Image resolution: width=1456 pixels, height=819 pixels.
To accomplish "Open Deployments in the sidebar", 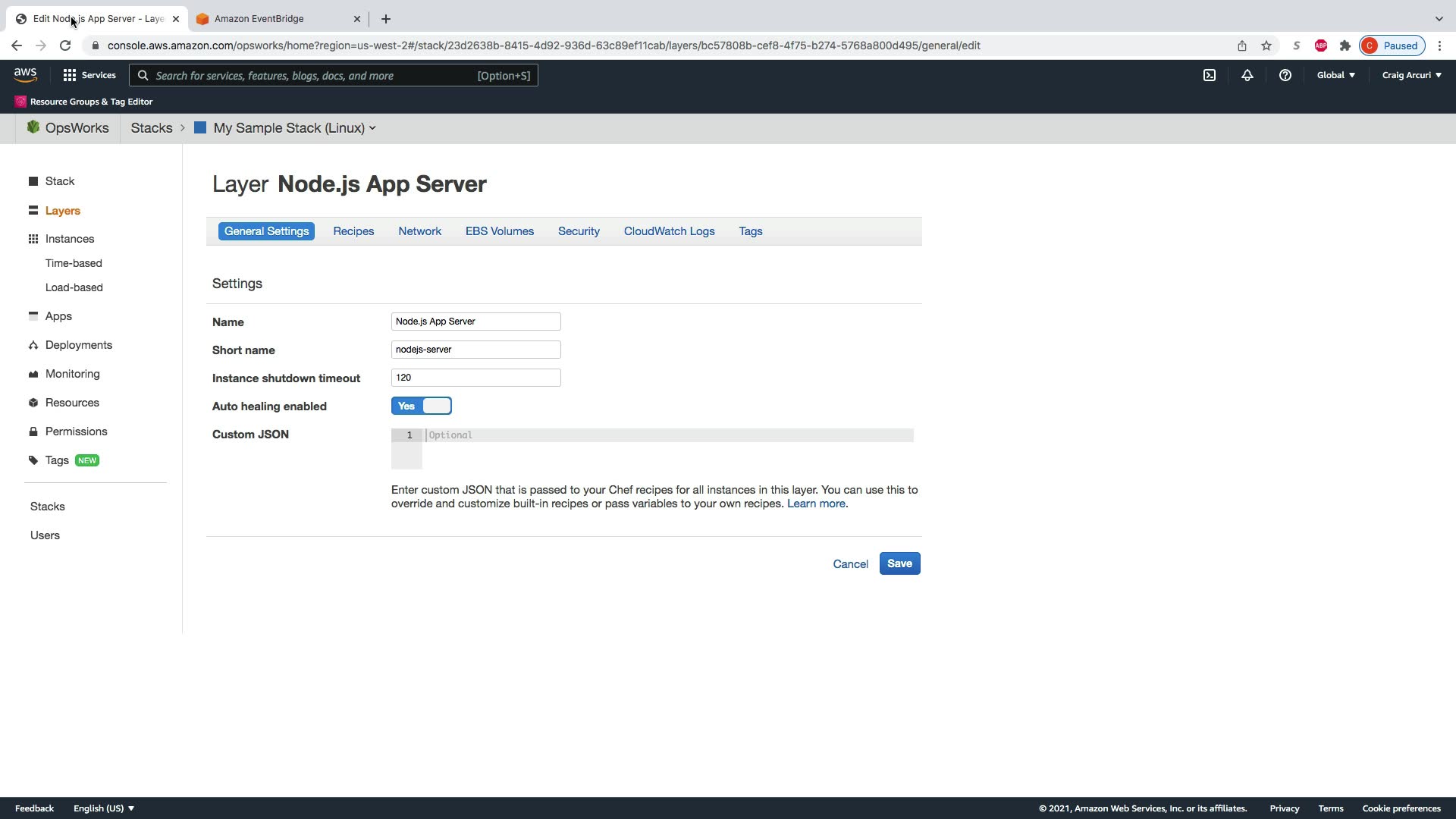I will click(x=78, y=345).
